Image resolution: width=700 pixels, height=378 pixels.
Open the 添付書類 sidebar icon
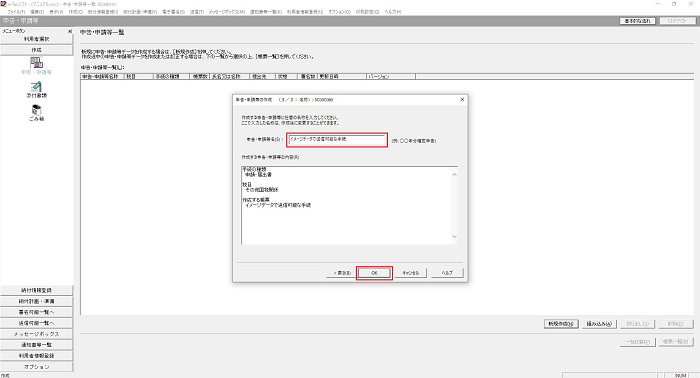click(36, 89)
